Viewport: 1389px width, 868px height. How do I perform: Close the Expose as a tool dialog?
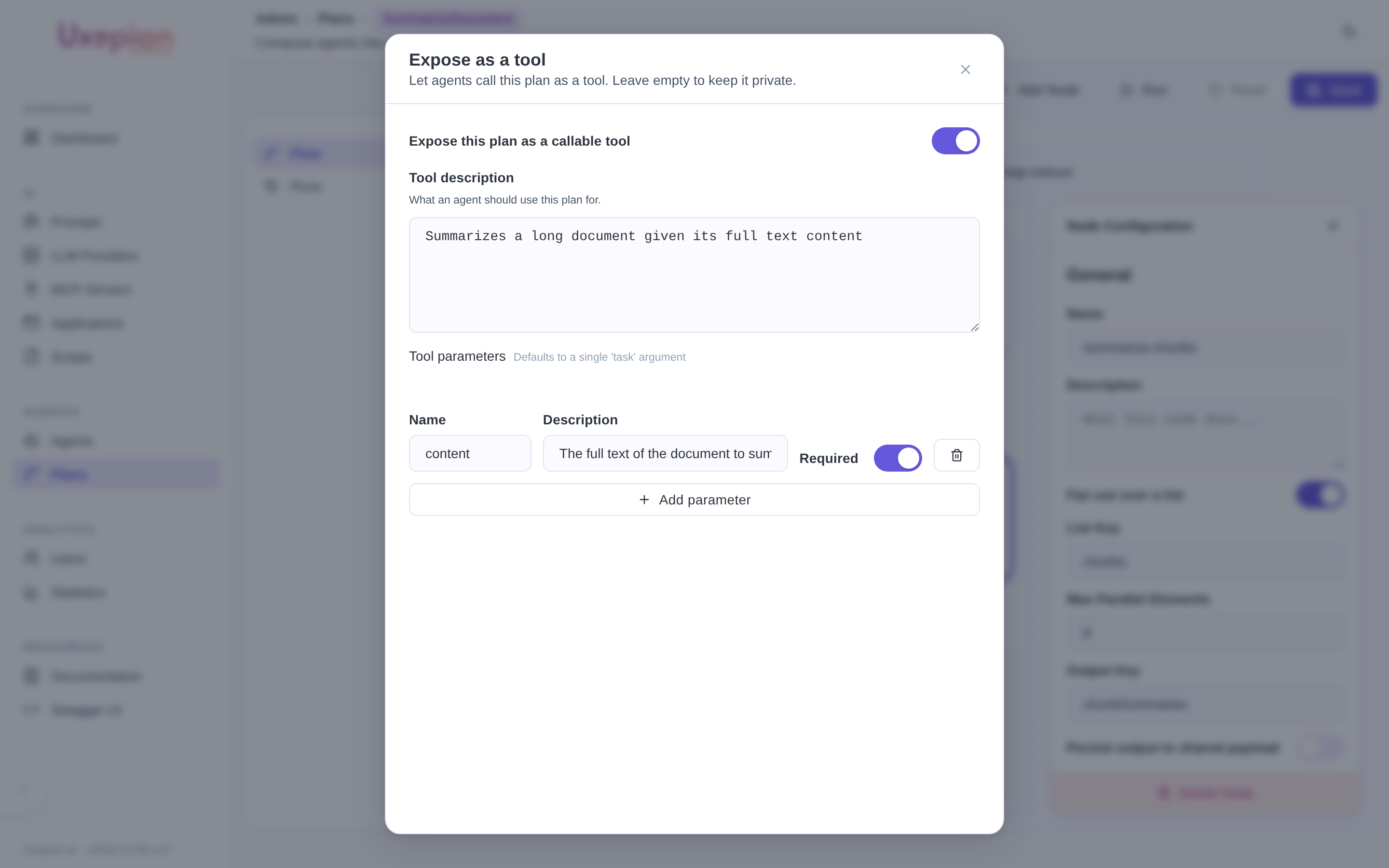(965, 69)
